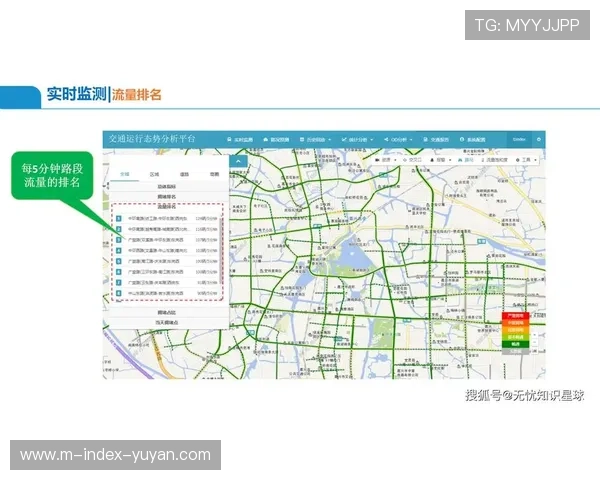Click the dark green 畅通 legend swatch
Screen dimensions: 600x480
[515, 344]
